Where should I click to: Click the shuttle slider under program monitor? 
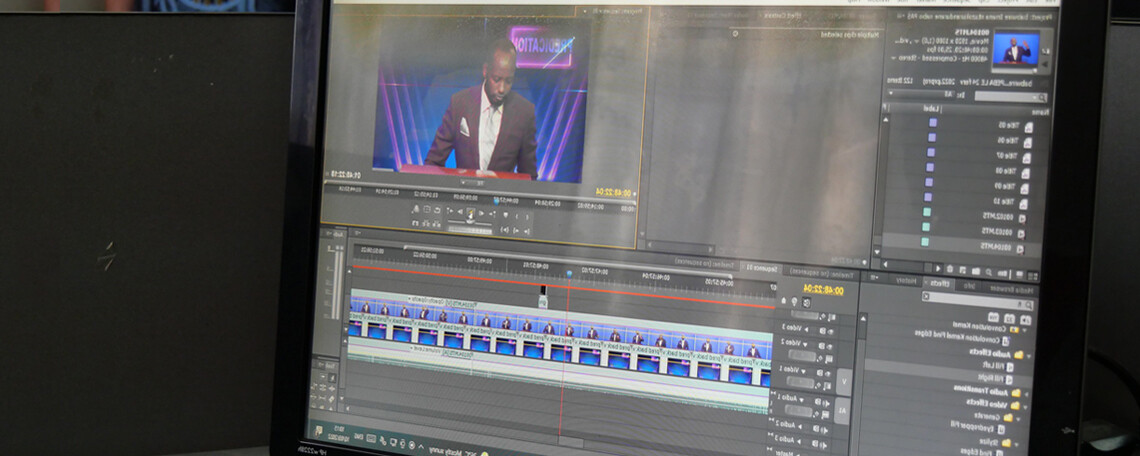(470, 222)
